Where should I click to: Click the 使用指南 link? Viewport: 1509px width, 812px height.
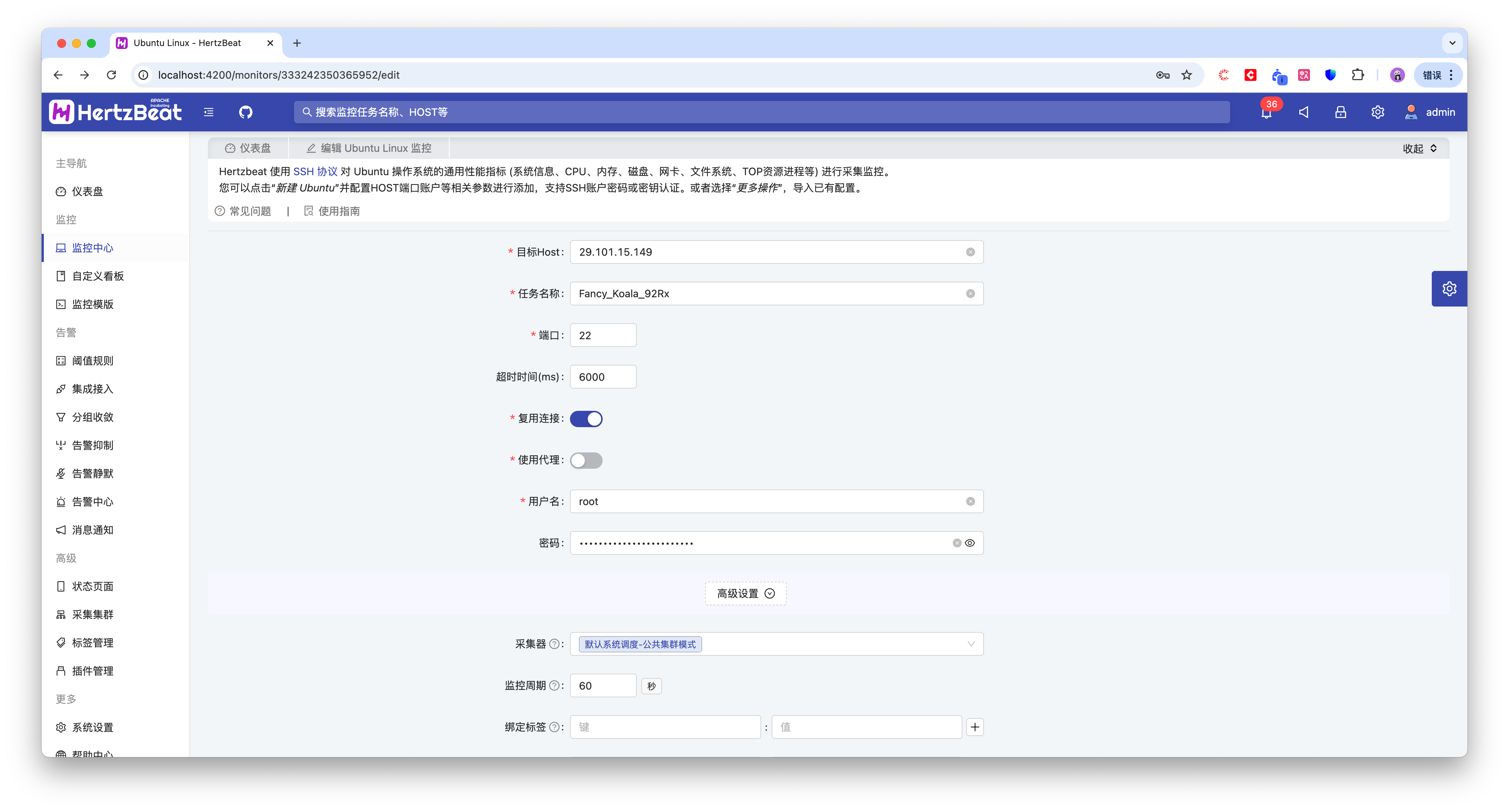click(x=338, y=211)
